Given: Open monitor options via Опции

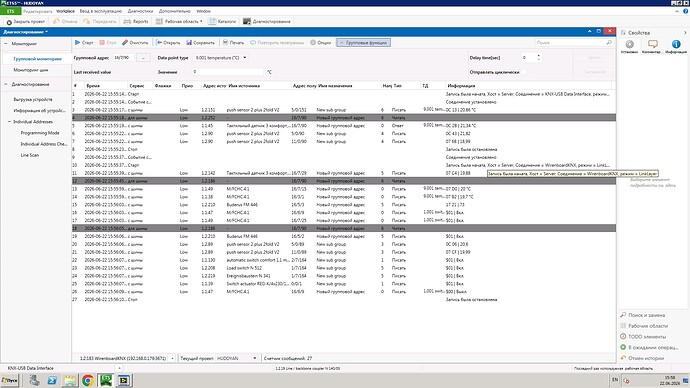Looking at the screenshot, I should coord(320,43).
